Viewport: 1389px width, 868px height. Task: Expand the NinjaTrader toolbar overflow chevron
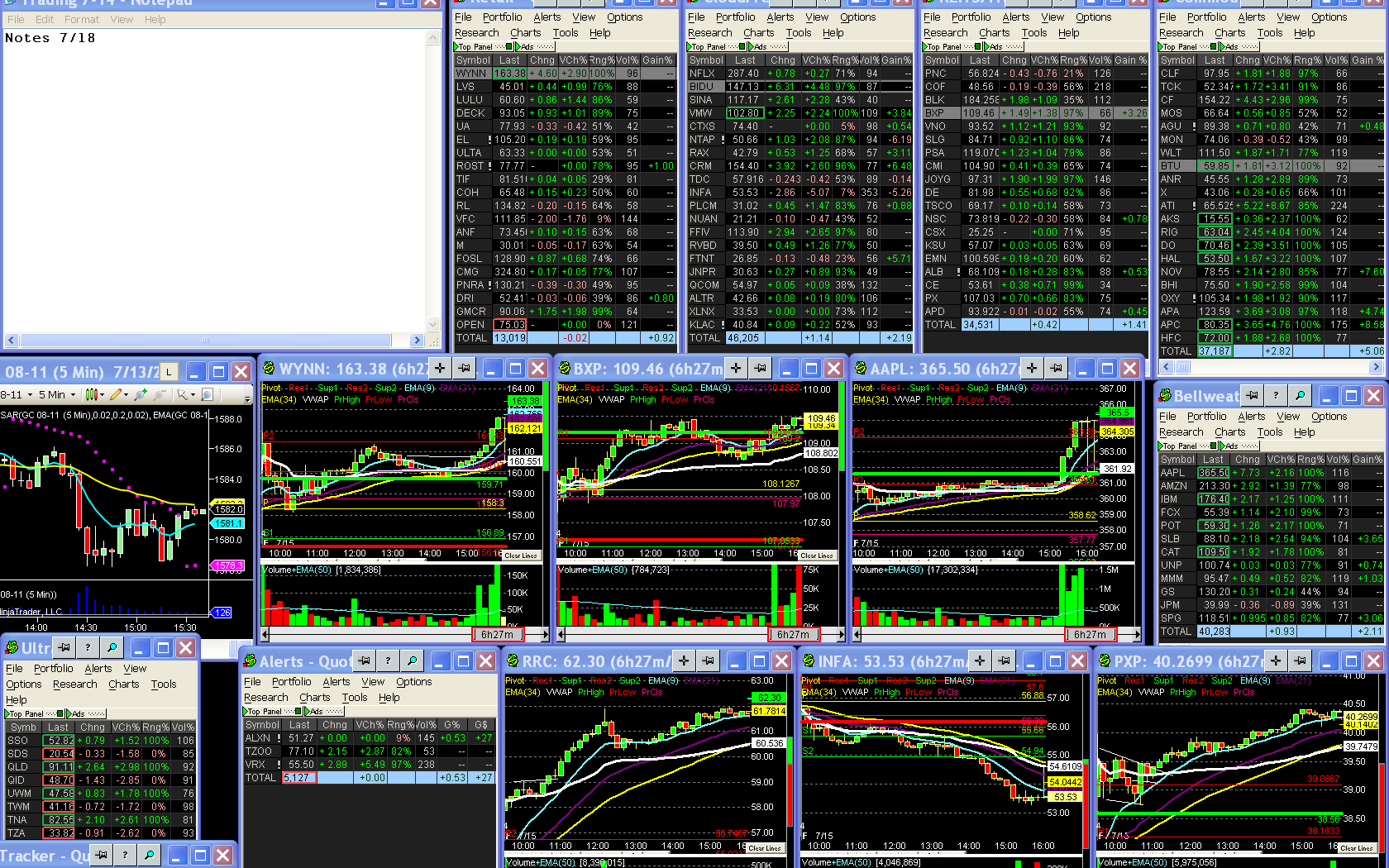247,398
